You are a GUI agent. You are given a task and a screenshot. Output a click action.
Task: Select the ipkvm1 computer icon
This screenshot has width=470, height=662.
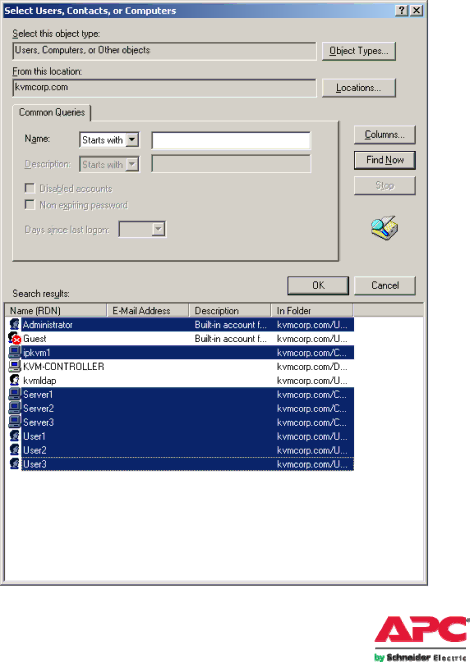click(x=14, y=352)
